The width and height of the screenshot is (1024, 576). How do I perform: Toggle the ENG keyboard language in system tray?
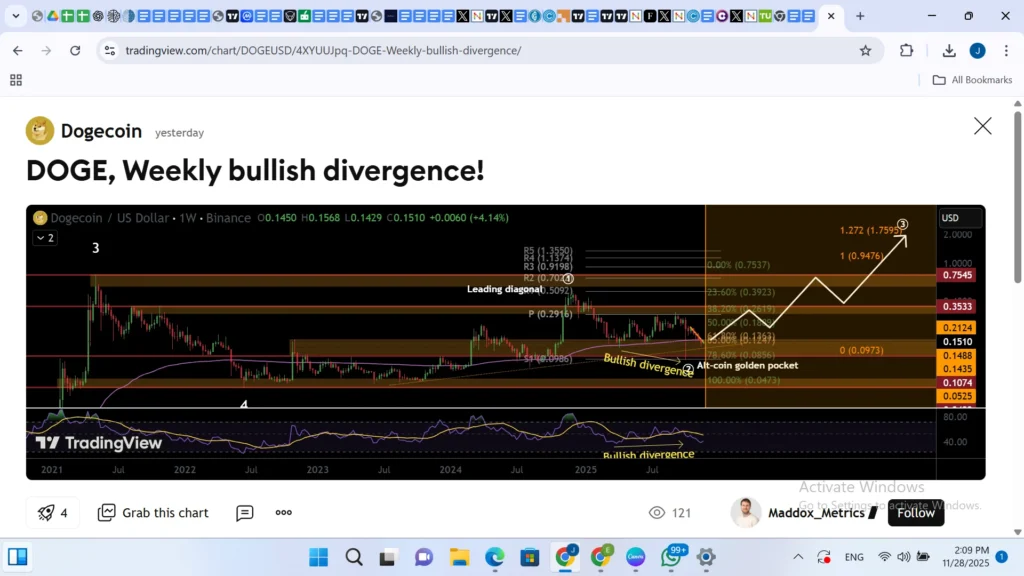[x=854, y=556]
